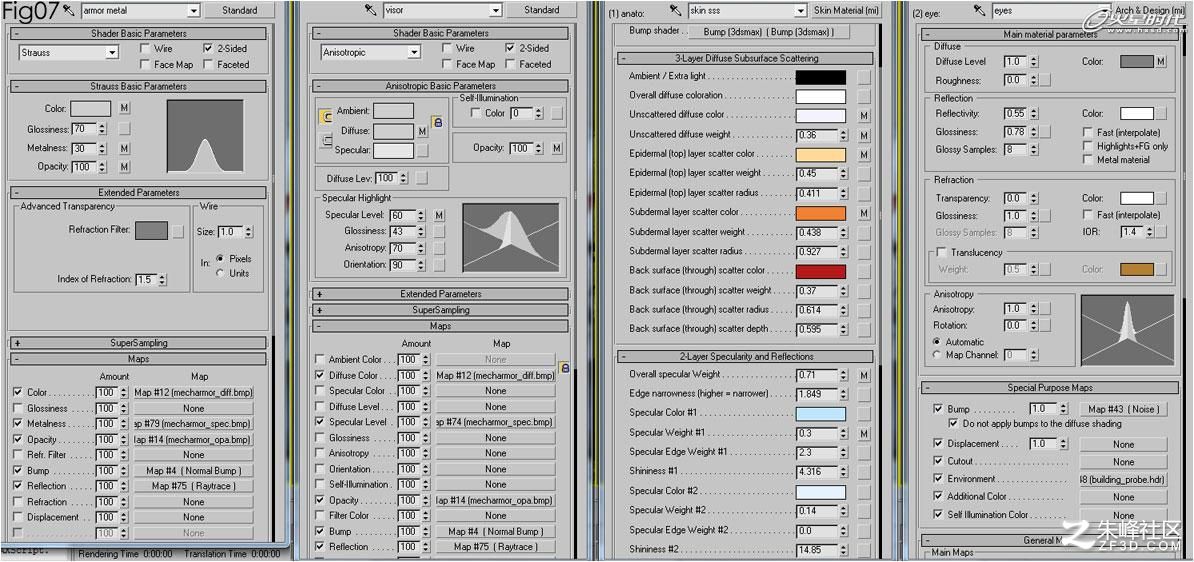Open Map #75 (Raytrace) in visor Maps

[496, 547]
